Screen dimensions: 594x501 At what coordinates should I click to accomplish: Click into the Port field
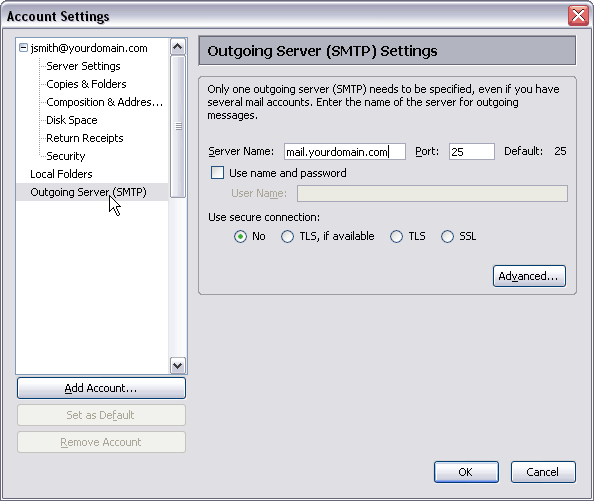tap(472, 151)
